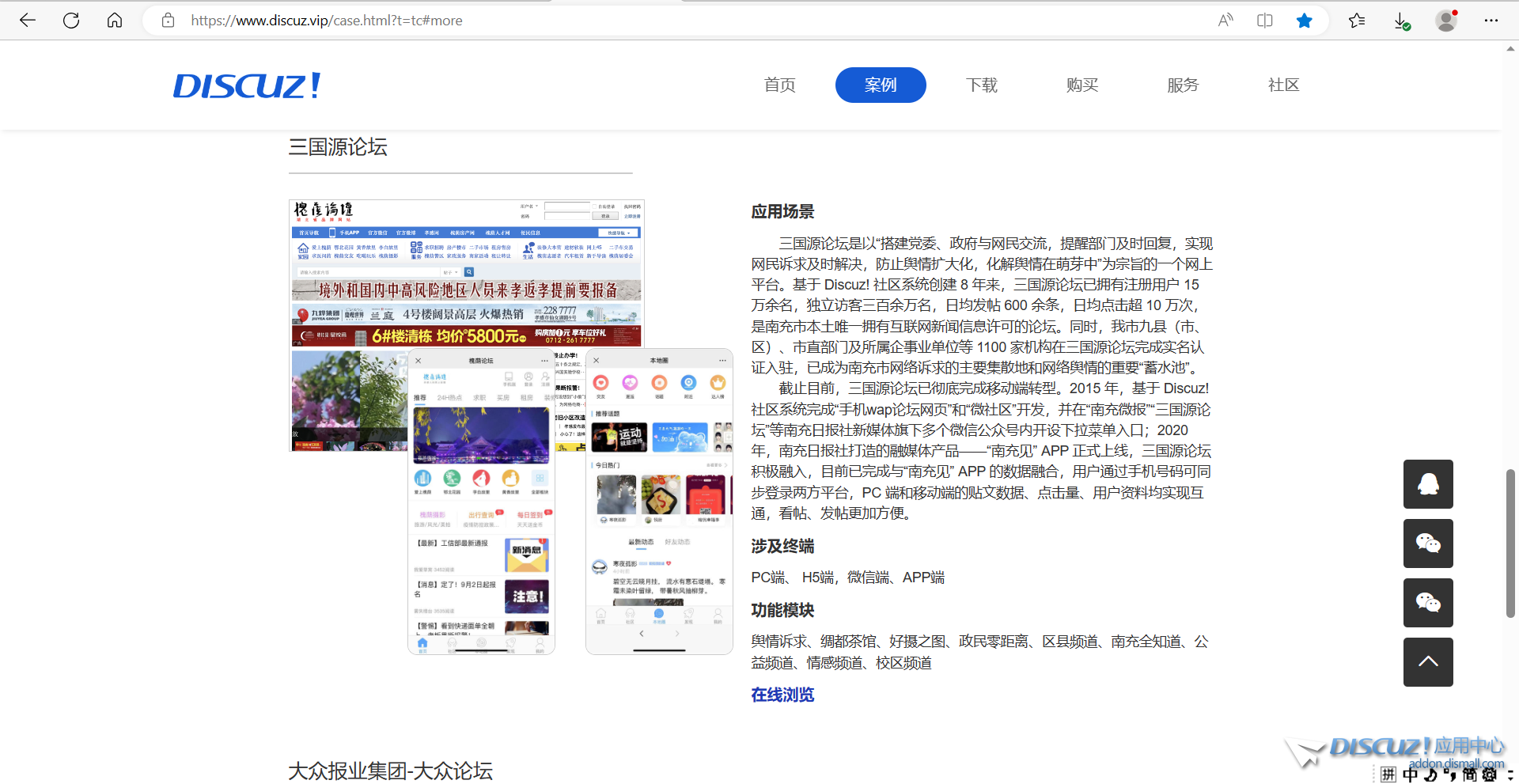Expand the IME toolbar chevron
Image resolution: width=1519 pixels, height=784 pixels.
pyautogui.click(x=1509, y=774)
